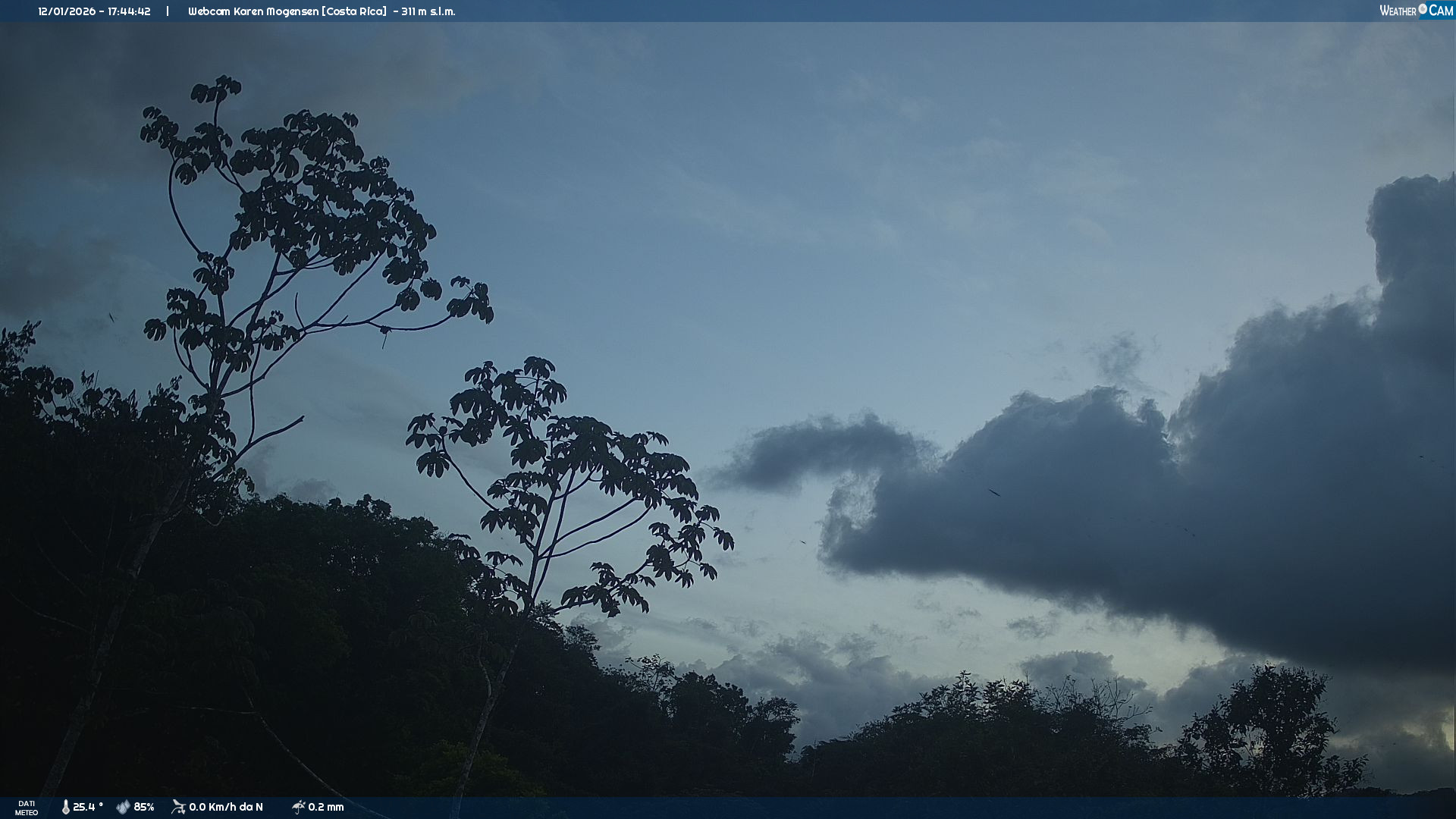
Task: Click the rain umbrella icon
Action: [x=298, y=807]
